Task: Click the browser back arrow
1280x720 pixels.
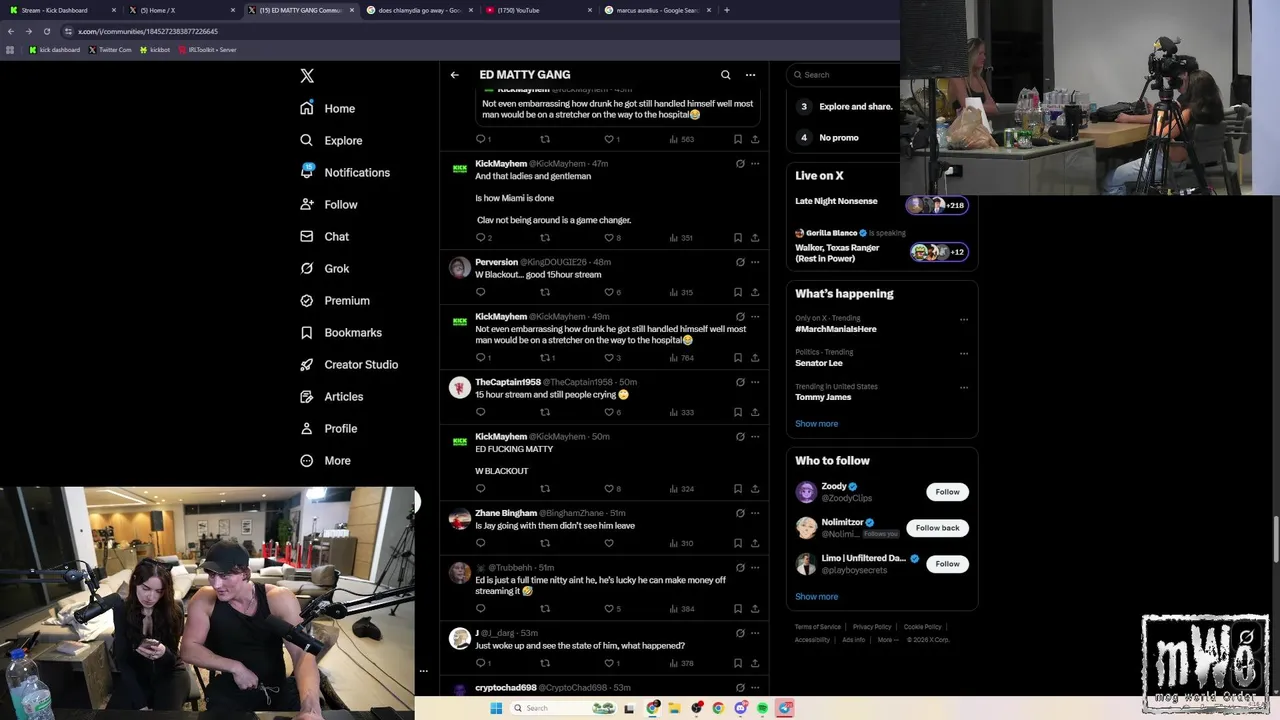Action: click(x=11, y=31)
